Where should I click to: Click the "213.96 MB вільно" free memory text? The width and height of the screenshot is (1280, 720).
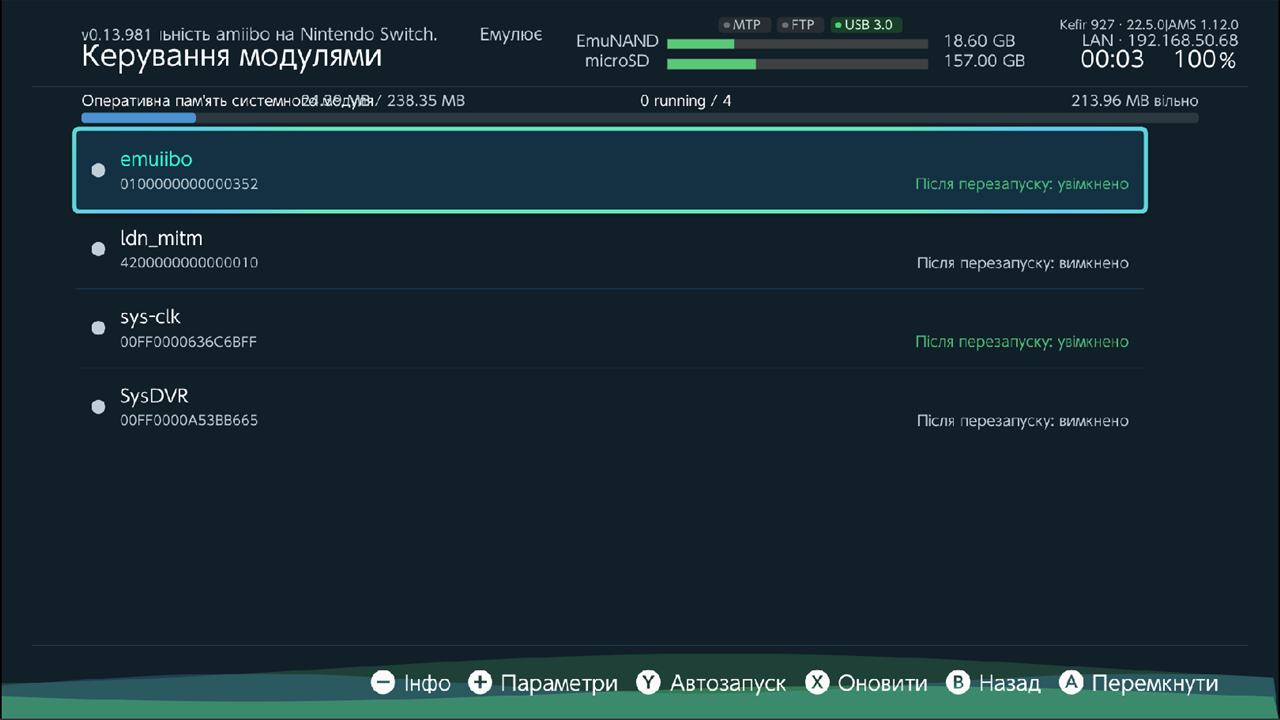point(1135,101)
